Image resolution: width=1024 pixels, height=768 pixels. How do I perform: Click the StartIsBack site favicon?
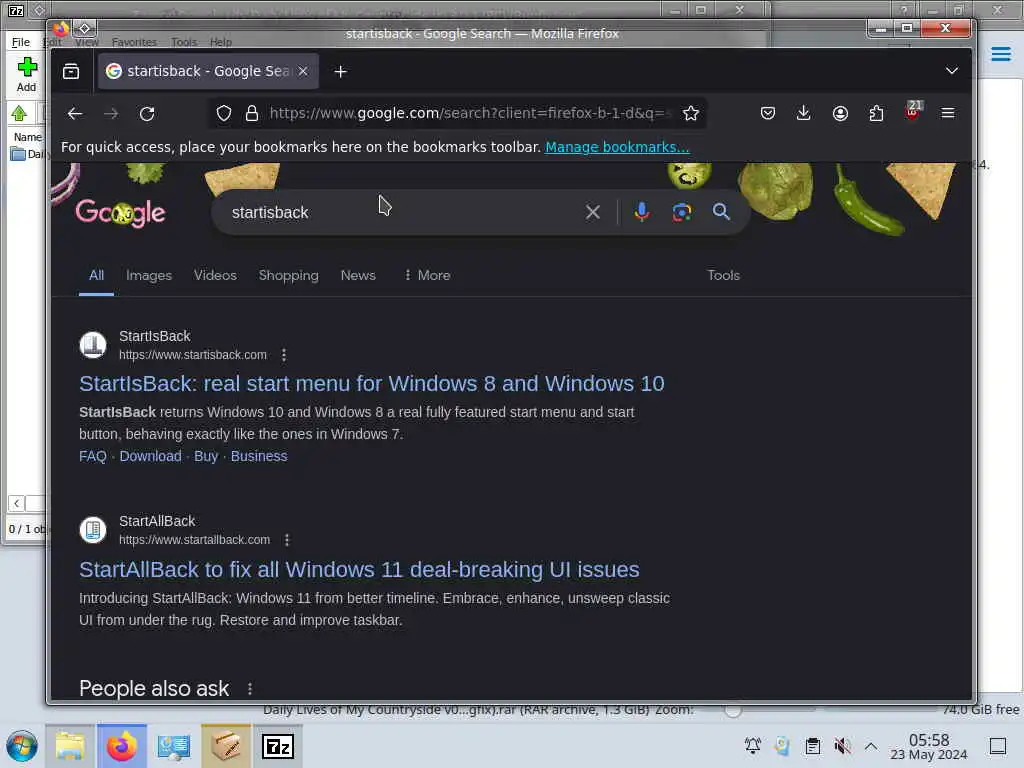coord(93,345)
